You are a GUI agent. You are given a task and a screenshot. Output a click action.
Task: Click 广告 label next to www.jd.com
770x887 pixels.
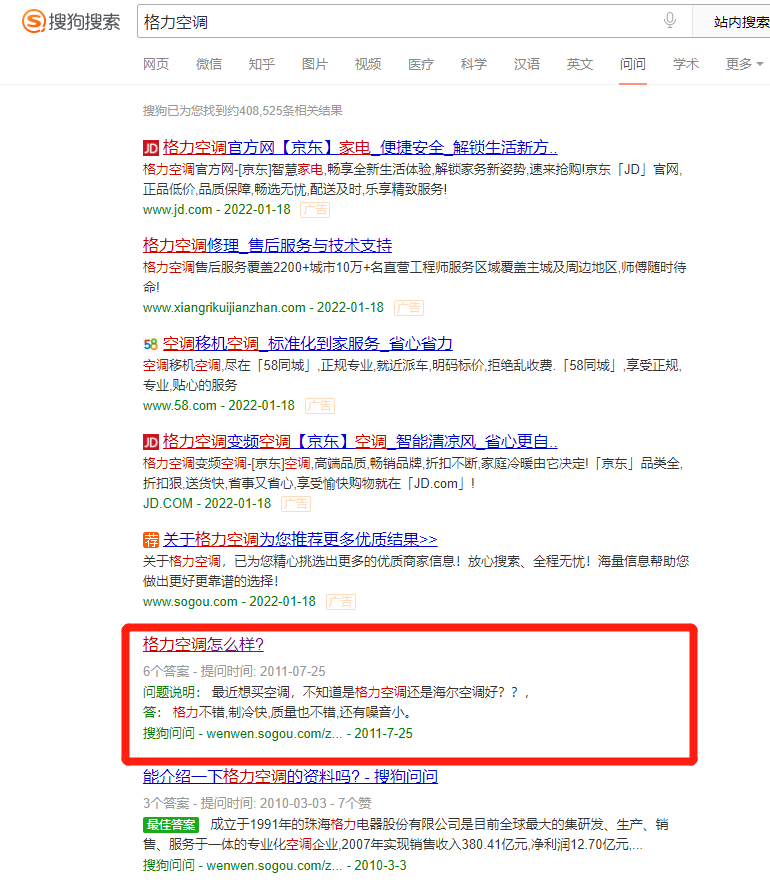click(315, 210)
